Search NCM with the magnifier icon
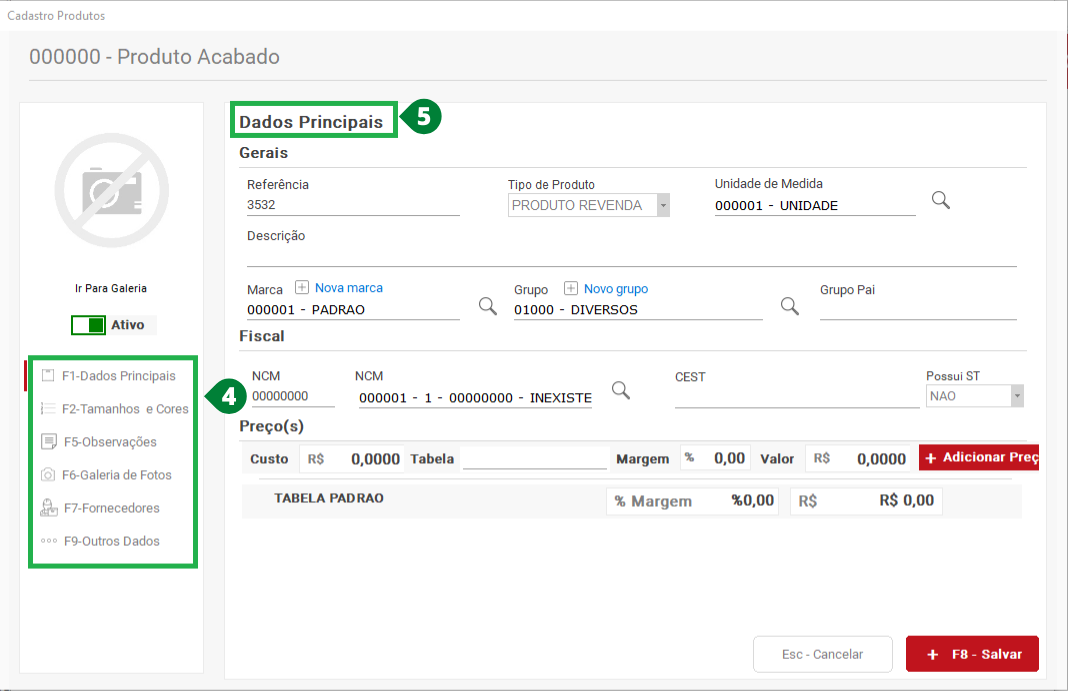 pyautogui.click(x=621, y=391)
